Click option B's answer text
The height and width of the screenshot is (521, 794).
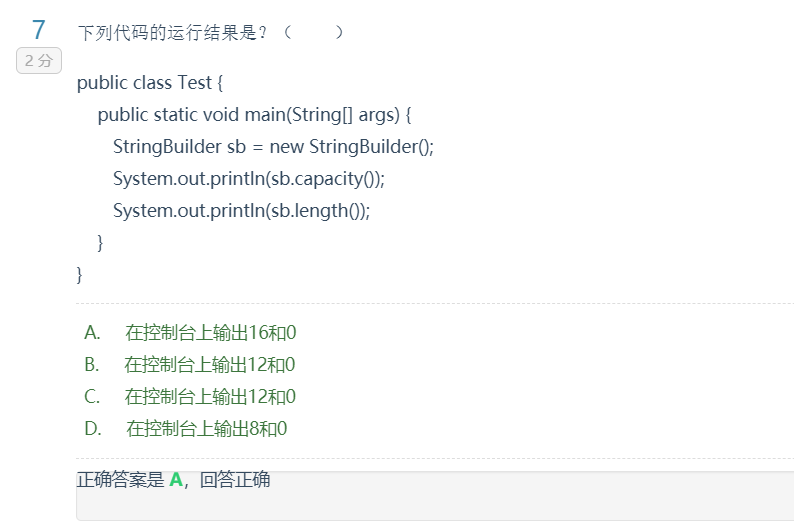click(210, 365)
